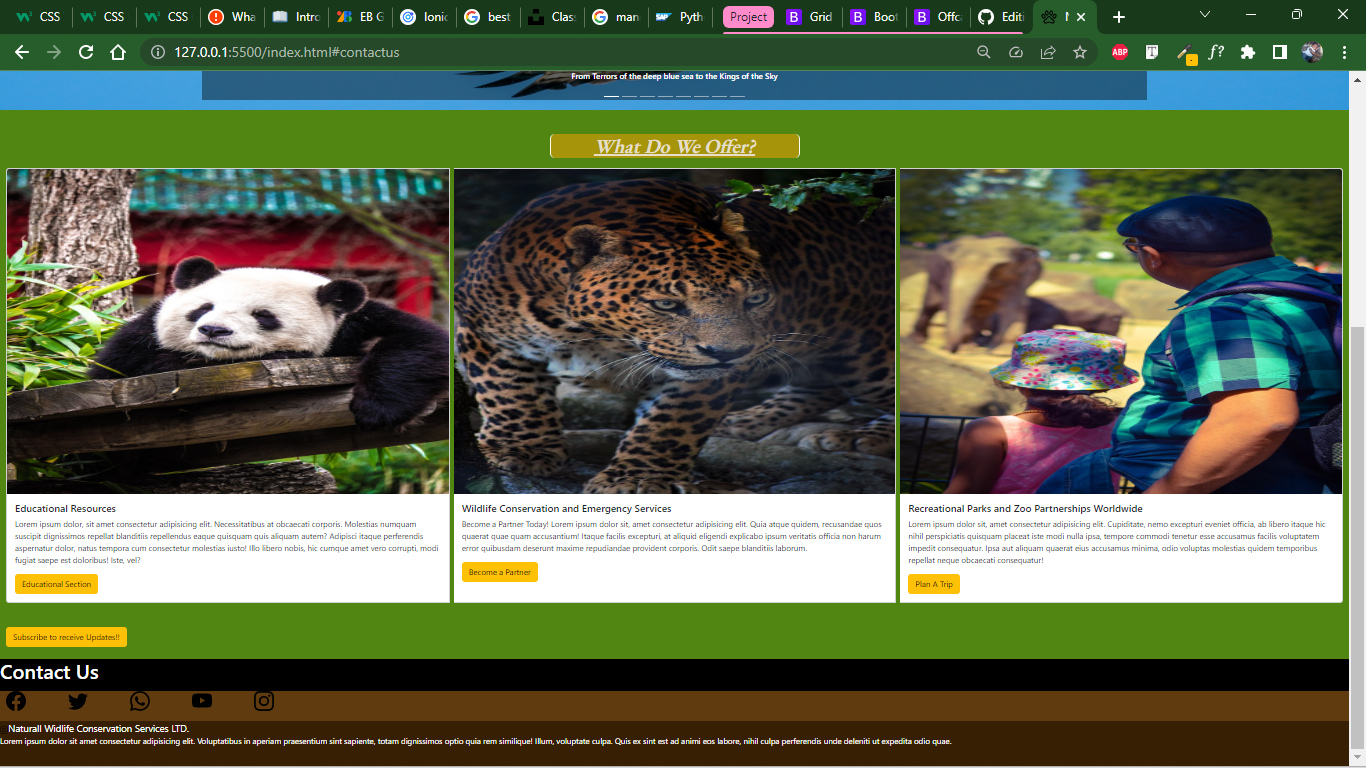Switch to the 'Wha' tab
Screen dimensions: 1366x768
click(x=231, y=17)
